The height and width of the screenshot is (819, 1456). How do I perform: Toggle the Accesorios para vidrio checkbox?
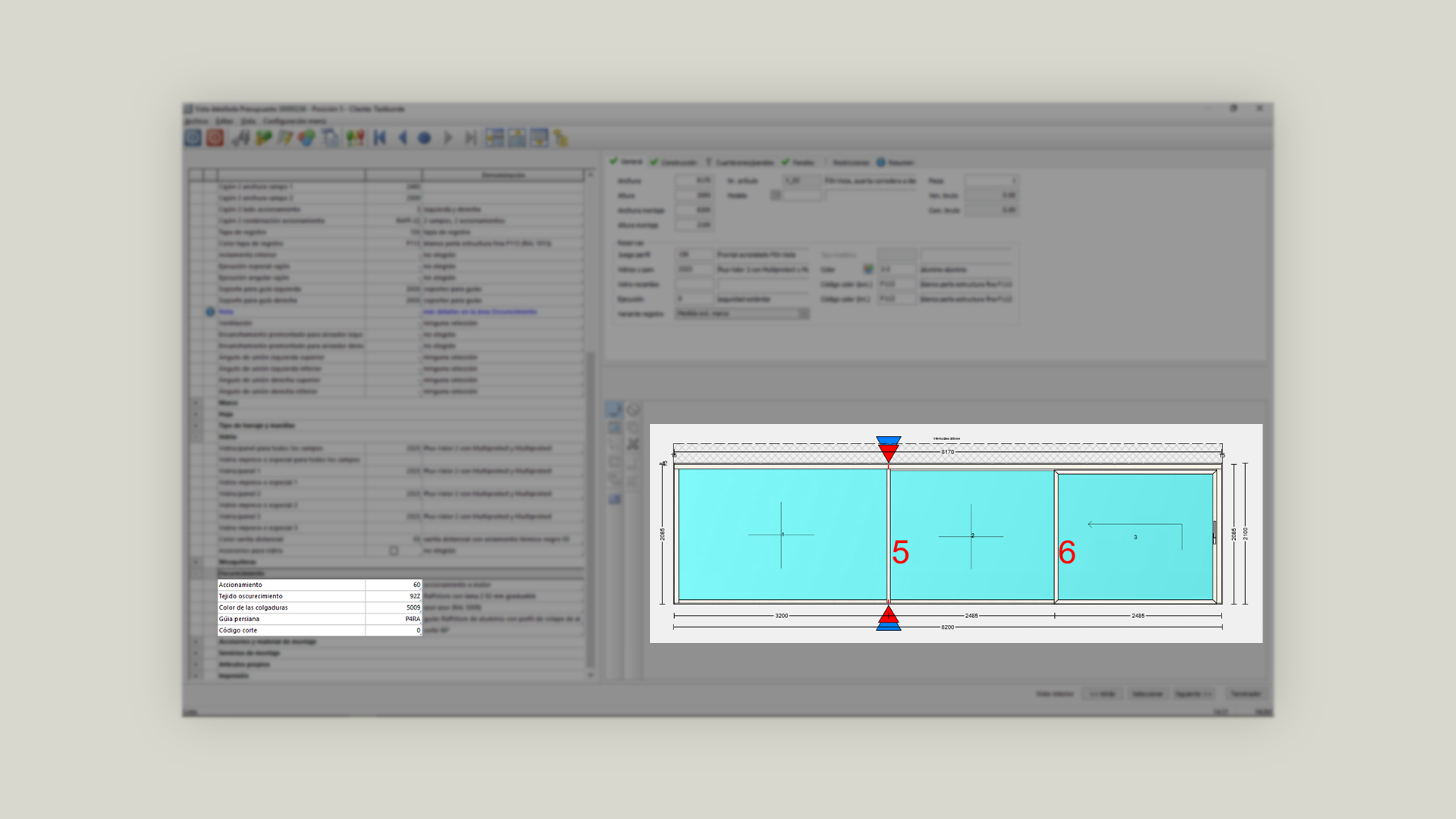pyautogui.click(x=394, y=551)
